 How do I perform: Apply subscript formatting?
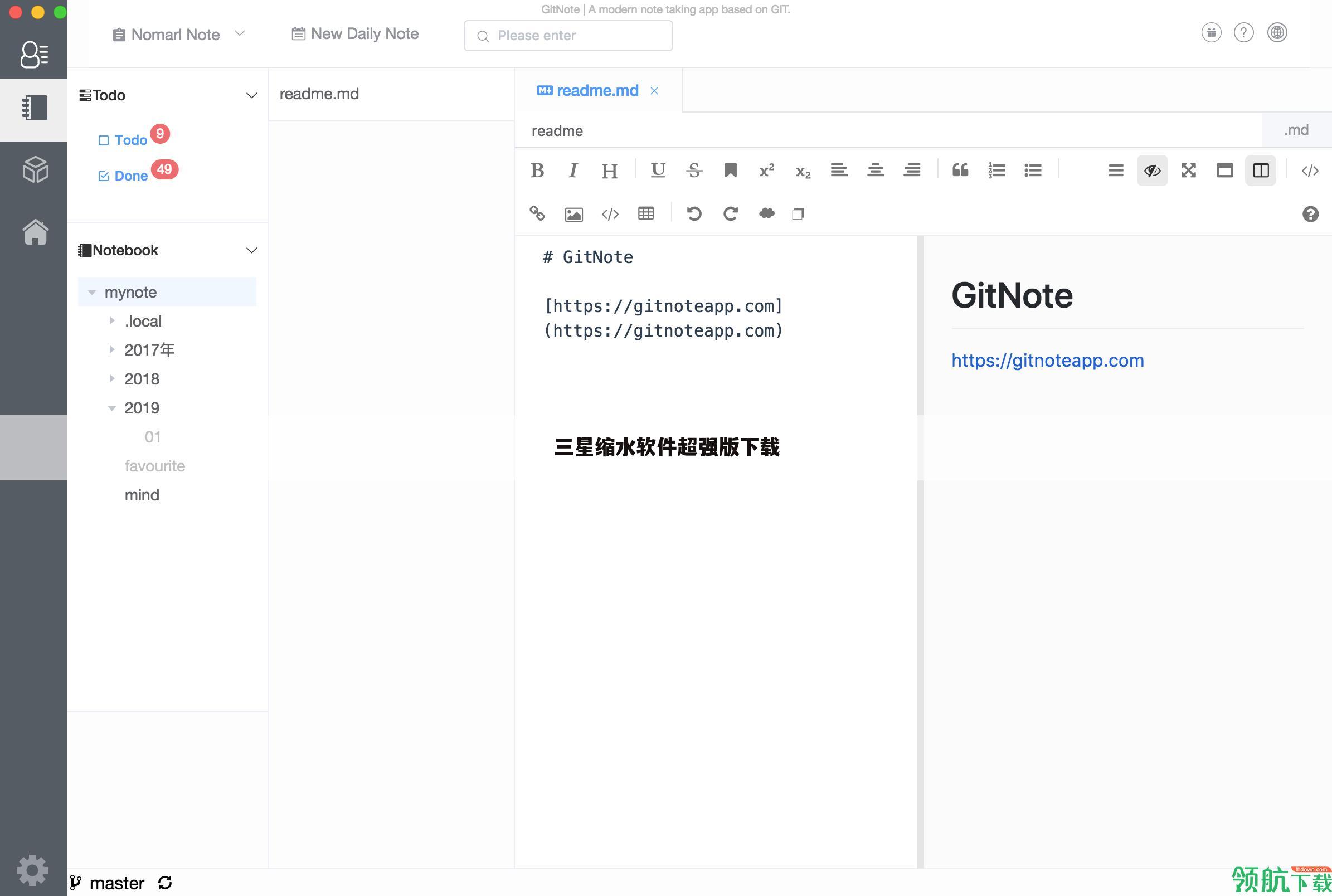pos(803,171)
